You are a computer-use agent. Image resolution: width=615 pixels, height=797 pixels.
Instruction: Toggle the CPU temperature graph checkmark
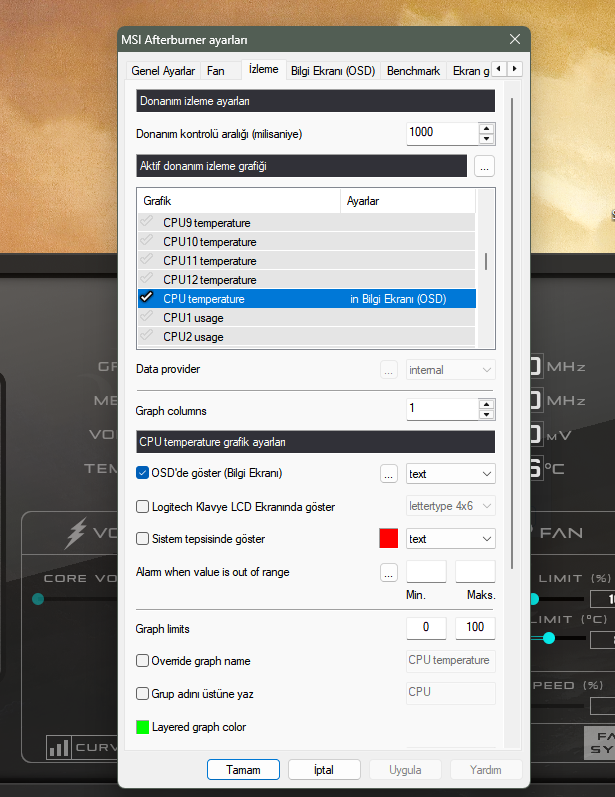[146, 297]
